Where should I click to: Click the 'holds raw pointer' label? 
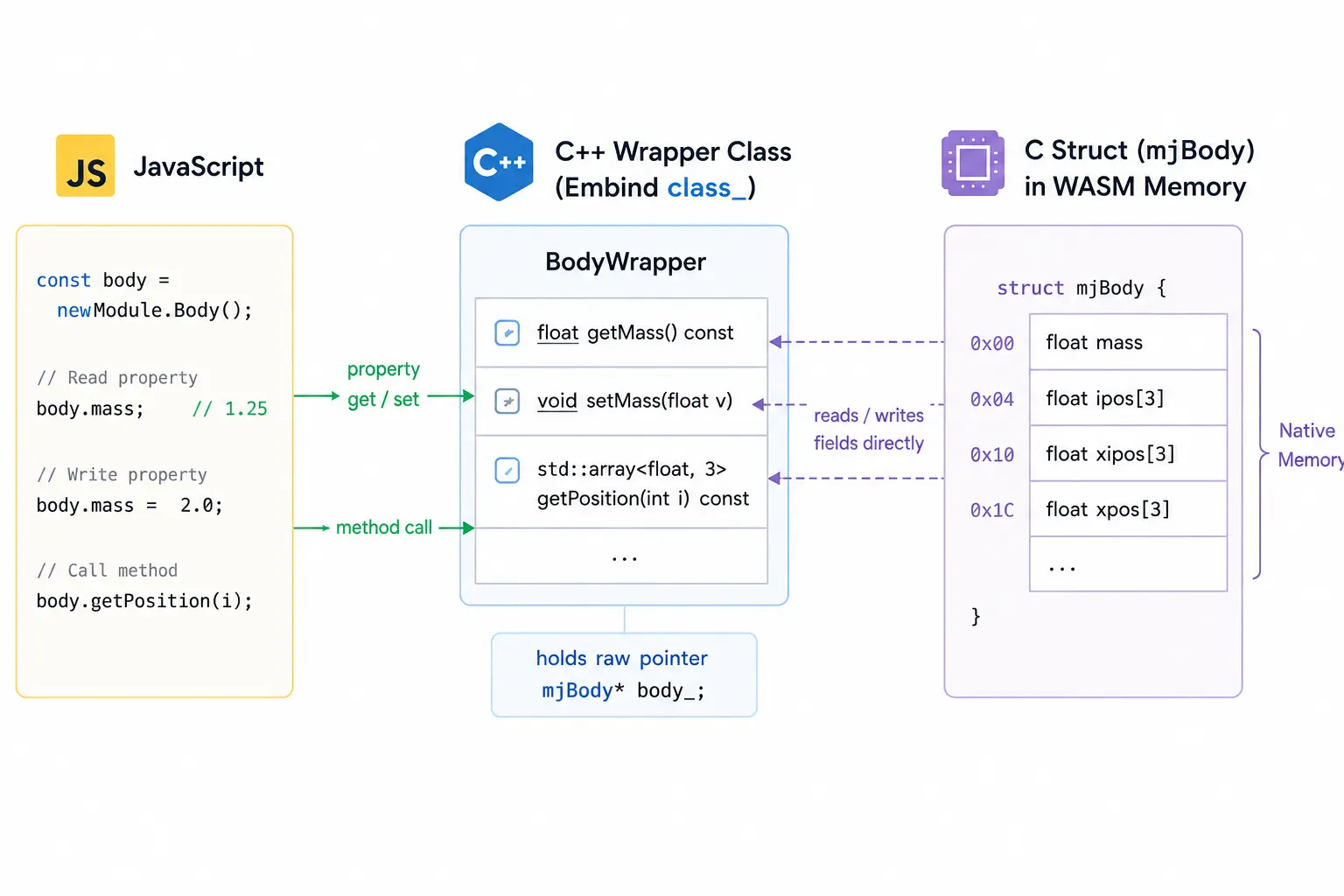pos(621,658)
